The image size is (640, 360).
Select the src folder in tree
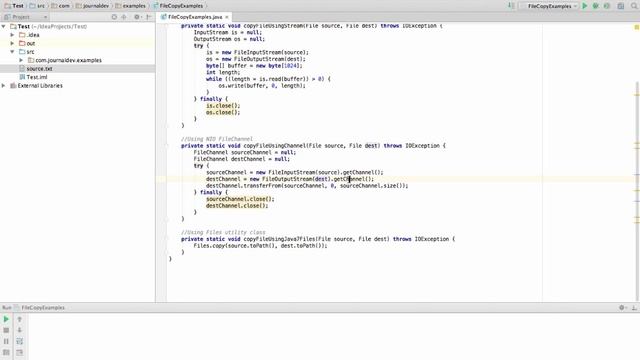click(x=27, y=52)
